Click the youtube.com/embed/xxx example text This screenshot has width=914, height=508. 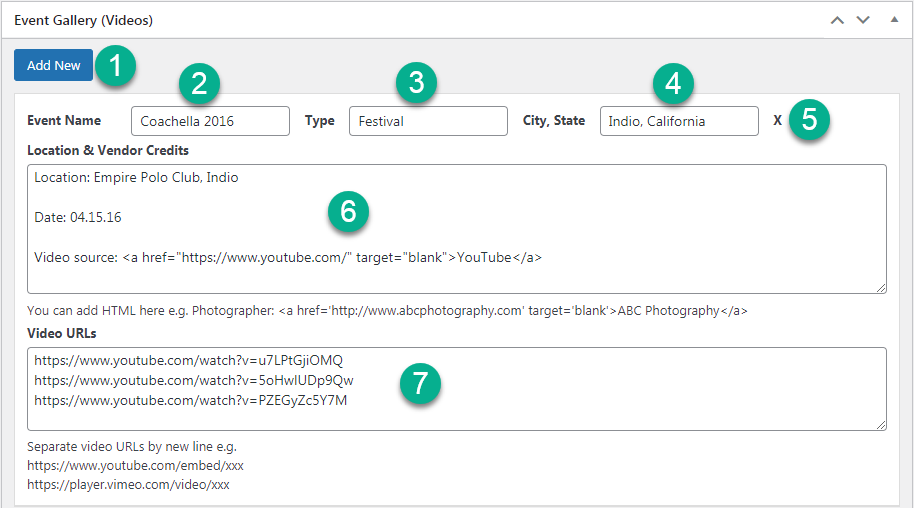click(x=135, y=465)
